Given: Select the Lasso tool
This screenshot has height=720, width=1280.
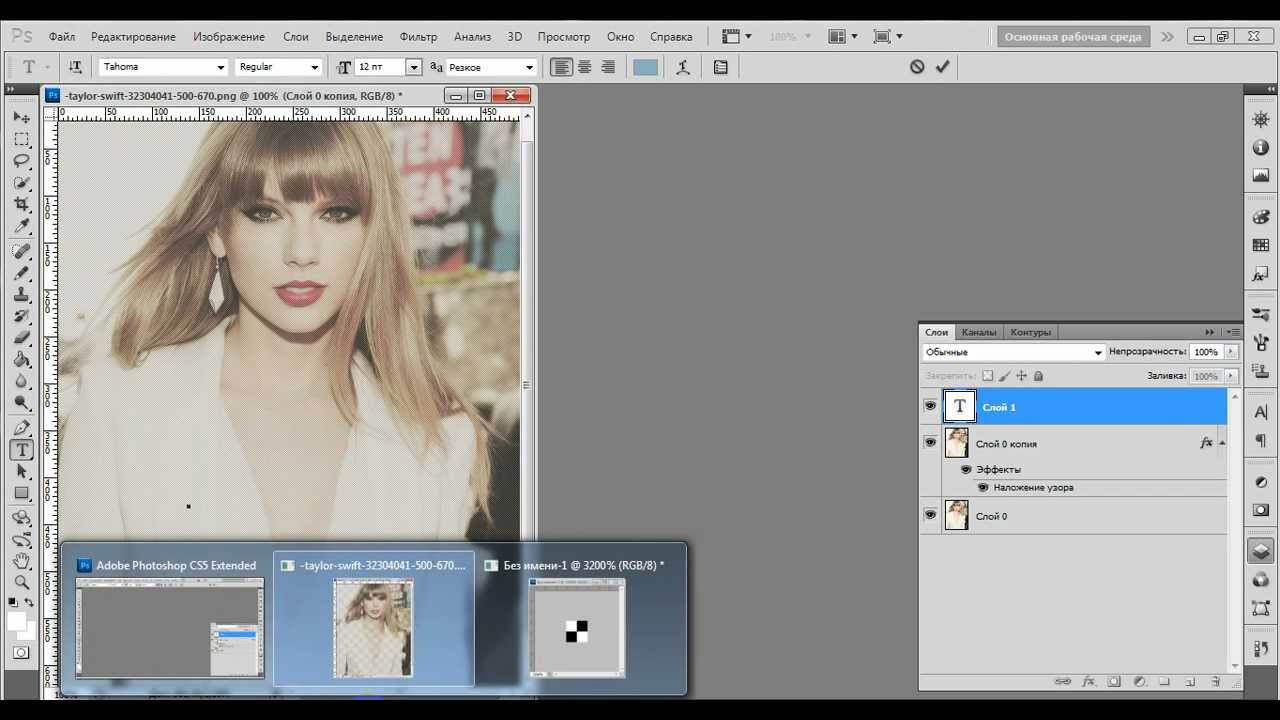Looking at the screenshot, I should point(21,161).
